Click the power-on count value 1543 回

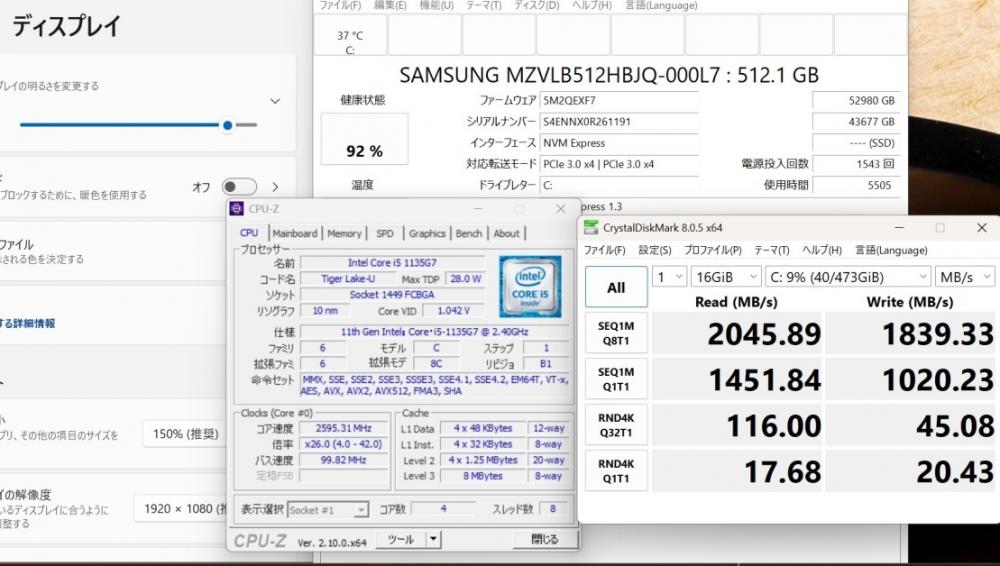pyautogui.click(x=856, y=164)
